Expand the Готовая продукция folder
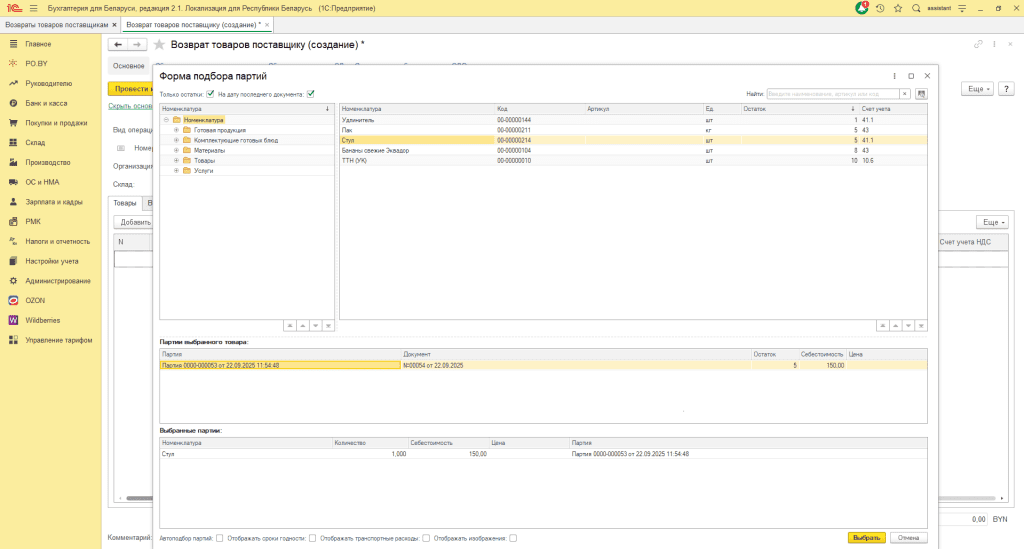 pos(176,130)
